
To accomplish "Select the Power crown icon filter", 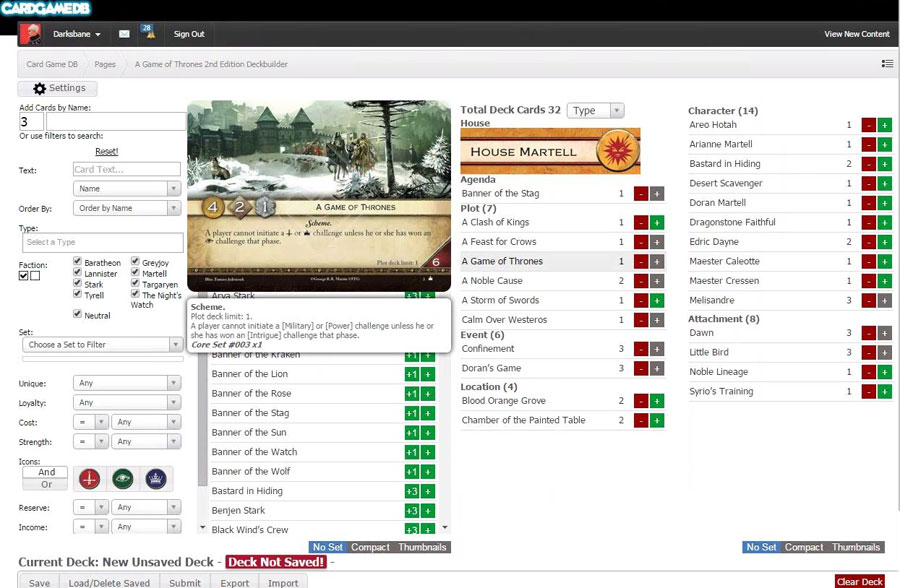I will click(x=156, y=478).
